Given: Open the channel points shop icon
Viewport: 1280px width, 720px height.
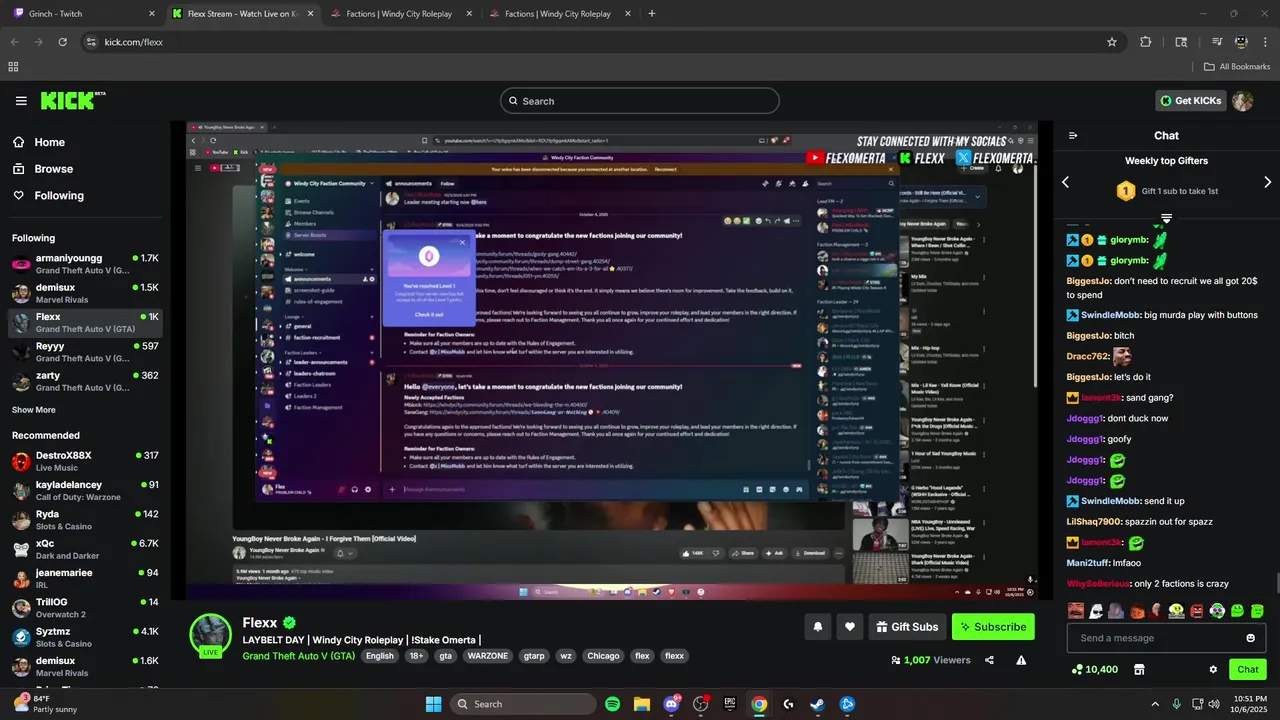Looking at the screenshot, I should (1139, 670).
